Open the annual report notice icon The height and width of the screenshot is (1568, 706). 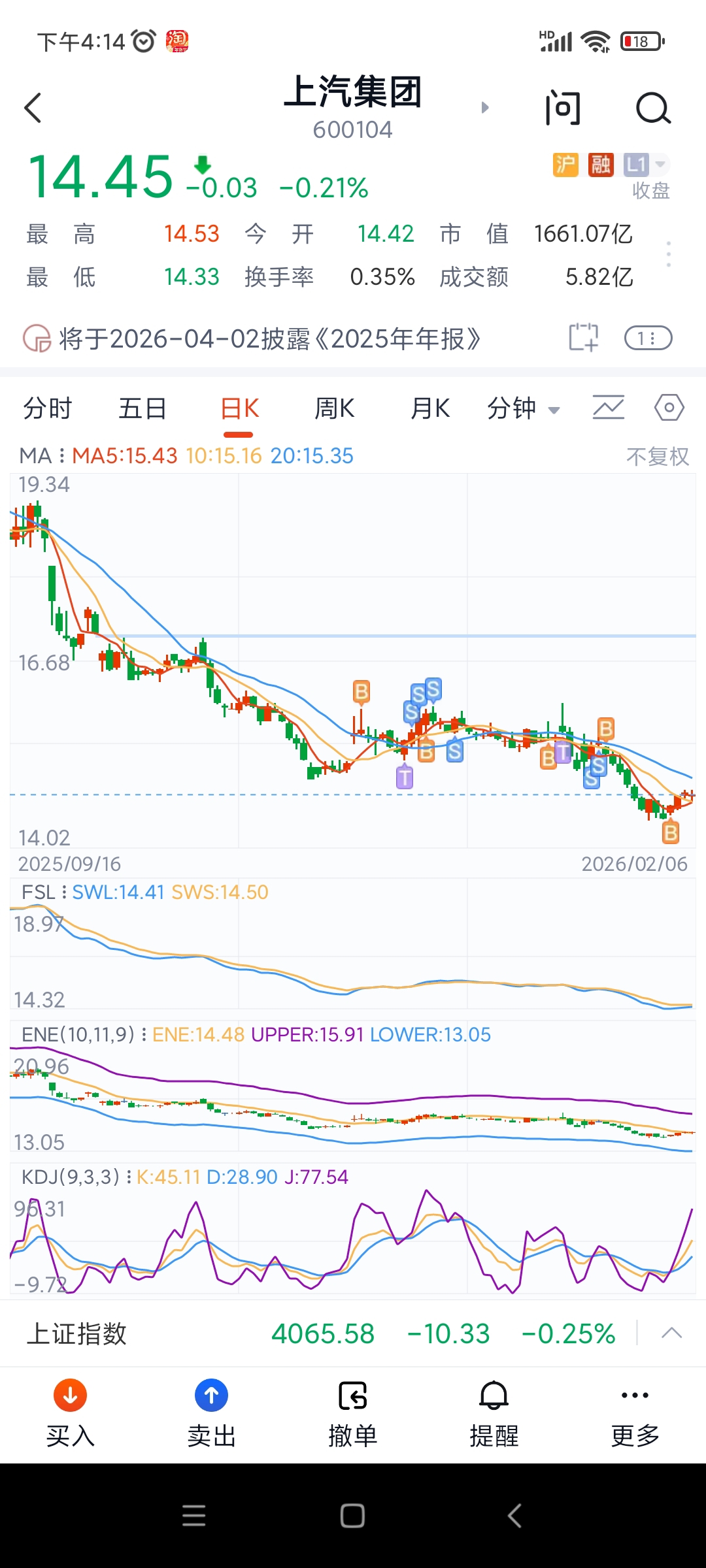[37, 338]
